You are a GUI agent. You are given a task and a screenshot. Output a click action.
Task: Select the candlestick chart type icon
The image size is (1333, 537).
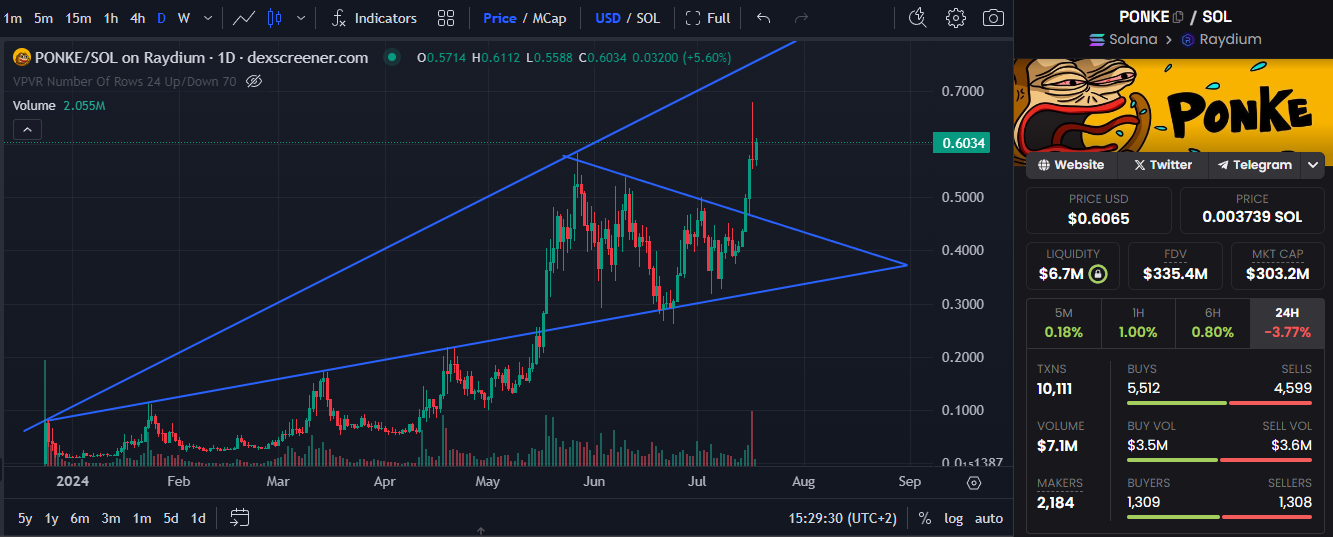[276, 18]
